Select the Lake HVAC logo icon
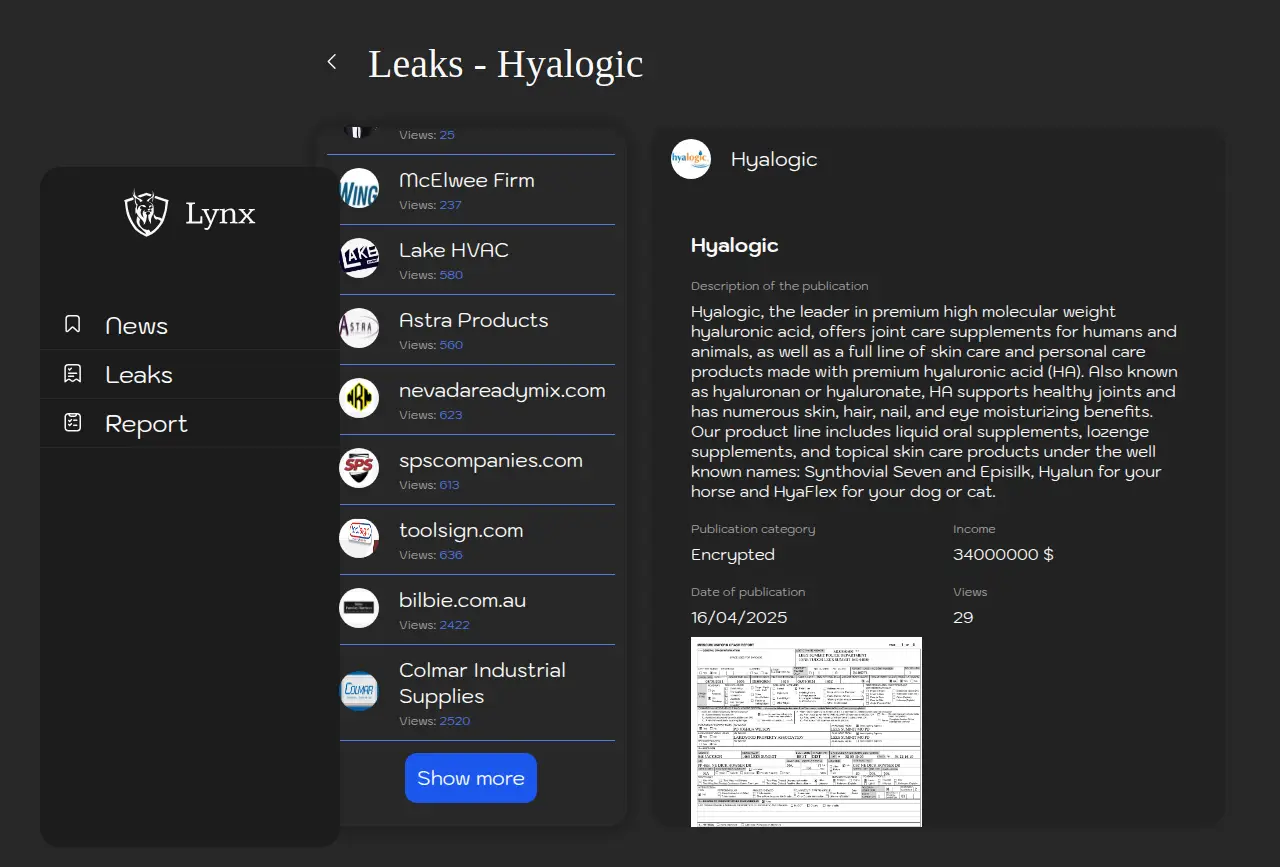Viewport: 1280px width, 867px height. tap(359, 258)
